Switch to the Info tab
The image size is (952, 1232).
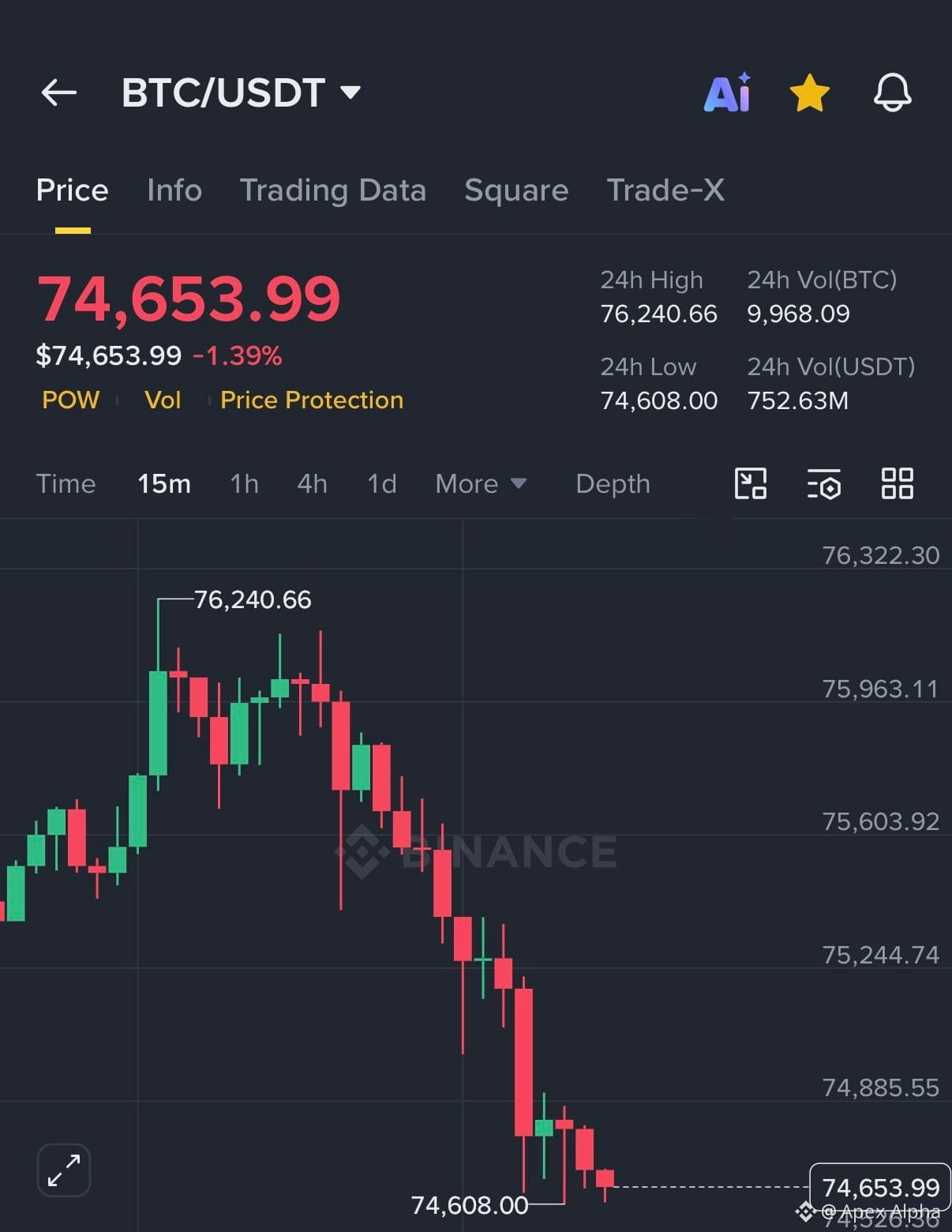click(x=174, y=190)
